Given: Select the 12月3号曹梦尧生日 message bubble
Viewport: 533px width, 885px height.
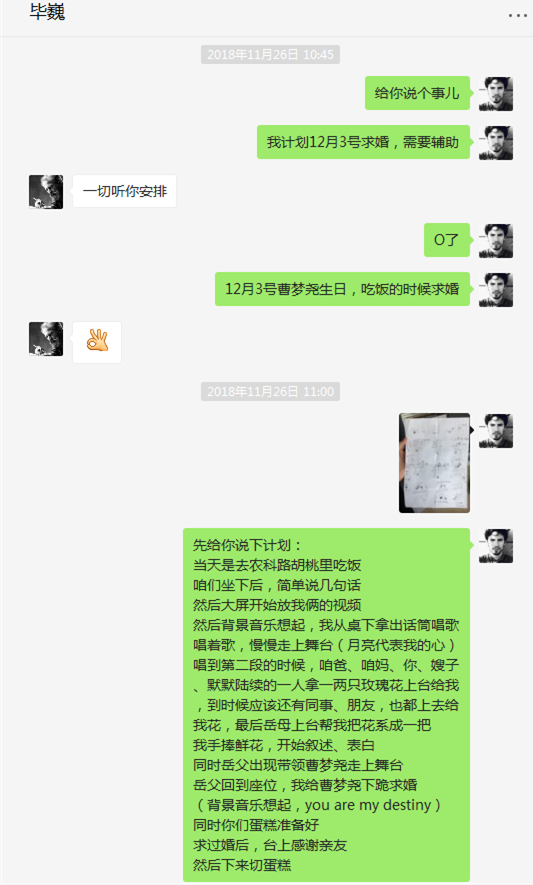Looking at the screenshot, I should tap(342, 289).
